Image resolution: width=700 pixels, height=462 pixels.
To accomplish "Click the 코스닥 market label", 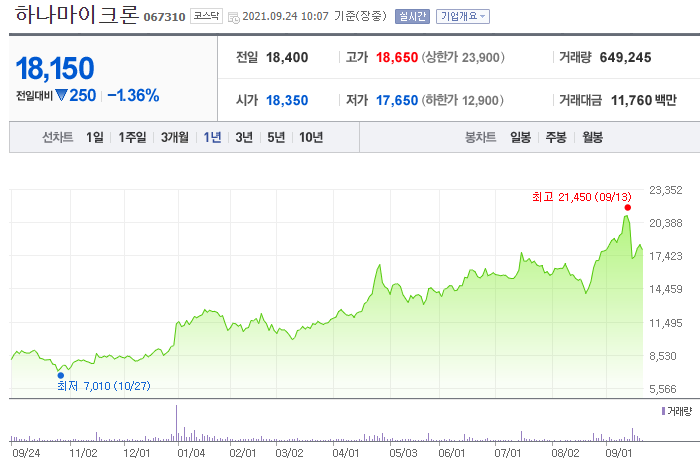I will (206, 16).
